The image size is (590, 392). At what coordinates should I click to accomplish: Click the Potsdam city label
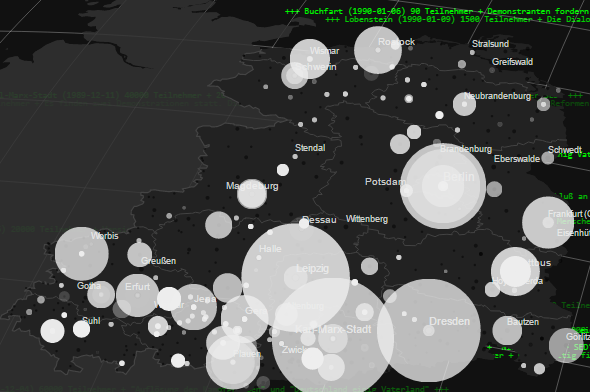tap(385, 182)
